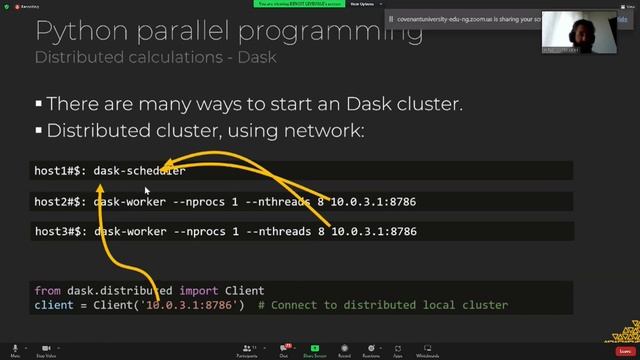Click the red Leave button
This screenshot has height=360, width=640.
coord(625,351)
